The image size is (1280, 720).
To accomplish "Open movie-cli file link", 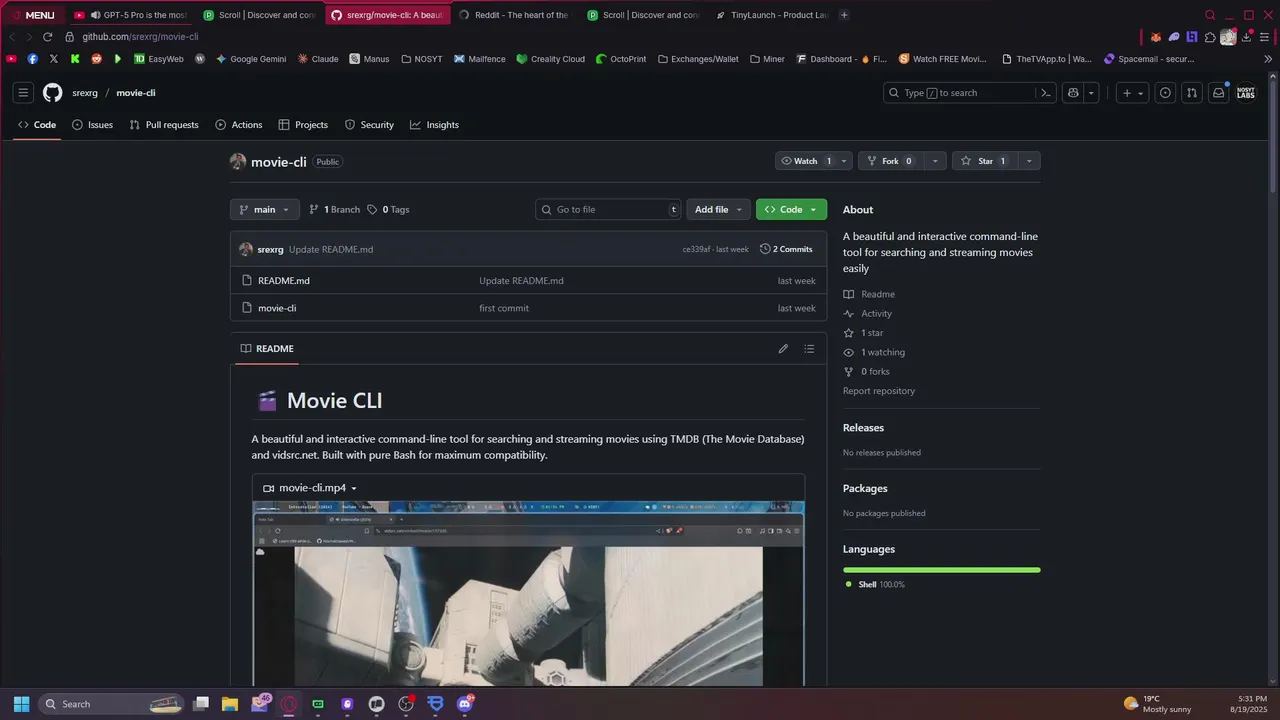I will click(x=277, y=308).
